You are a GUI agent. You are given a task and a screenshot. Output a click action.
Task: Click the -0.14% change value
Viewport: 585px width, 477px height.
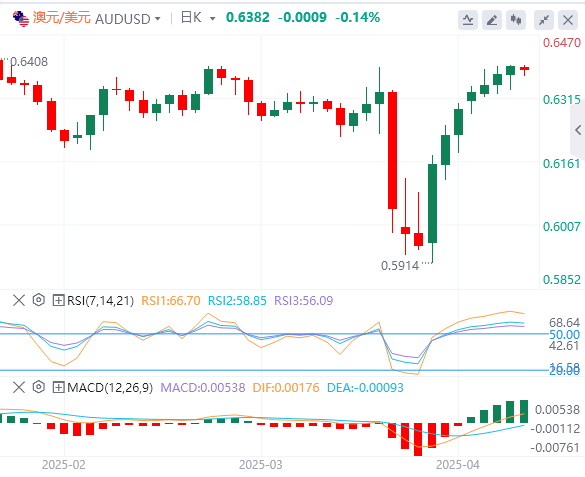click(358, 18)
